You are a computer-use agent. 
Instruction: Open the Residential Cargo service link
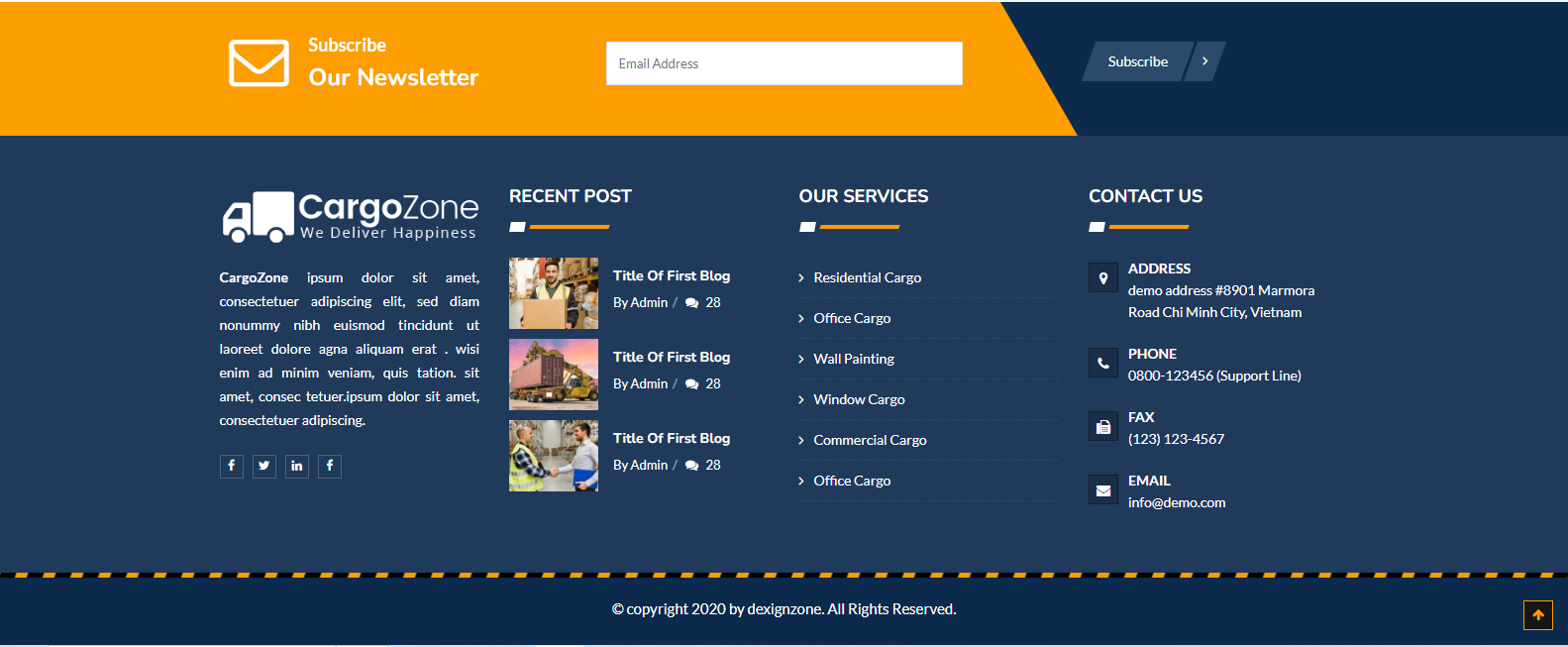click(x=867, y=277)
